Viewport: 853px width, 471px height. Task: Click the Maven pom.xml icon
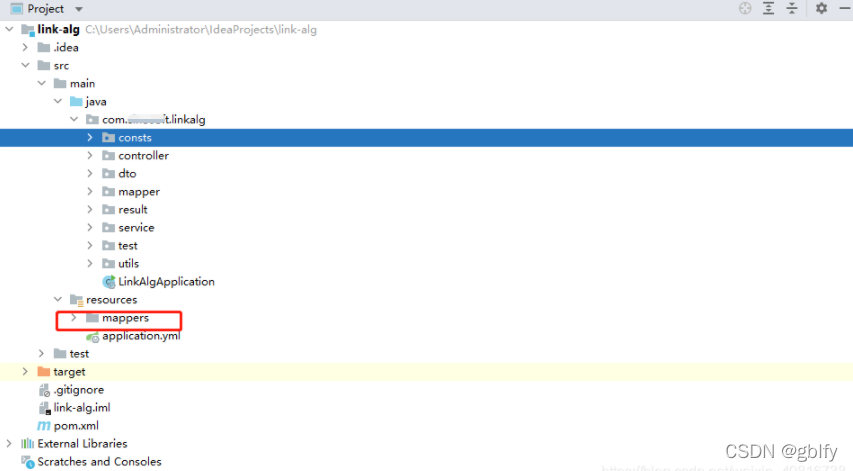(x=44, y=426)
